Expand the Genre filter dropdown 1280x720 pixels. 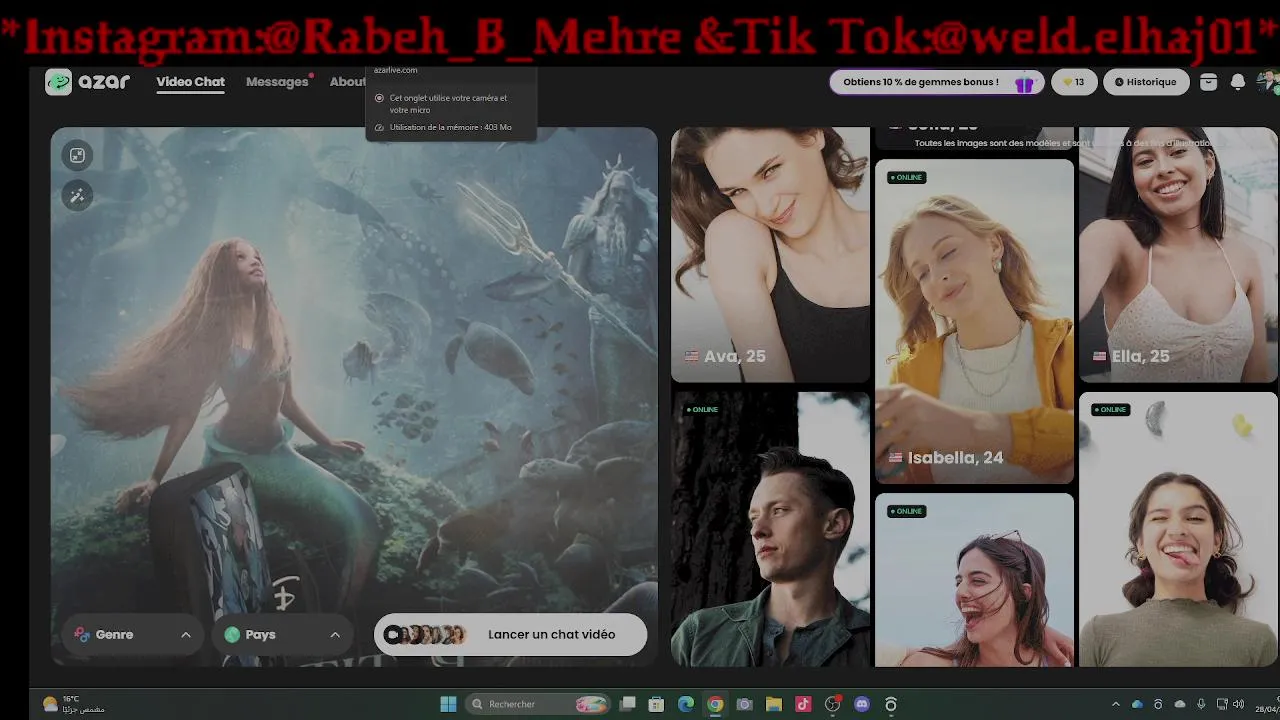click(x=133, y=635)
